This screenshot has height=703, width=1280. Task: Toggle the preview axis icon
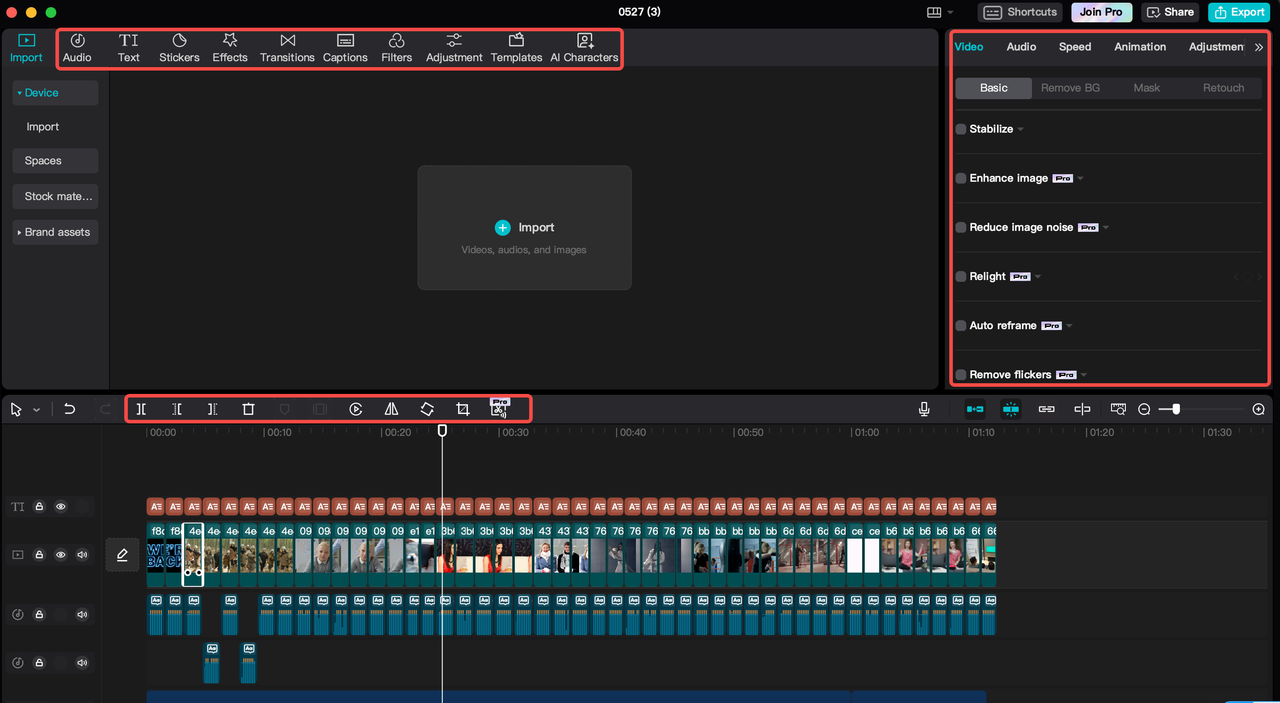(x=1082, y=409)
